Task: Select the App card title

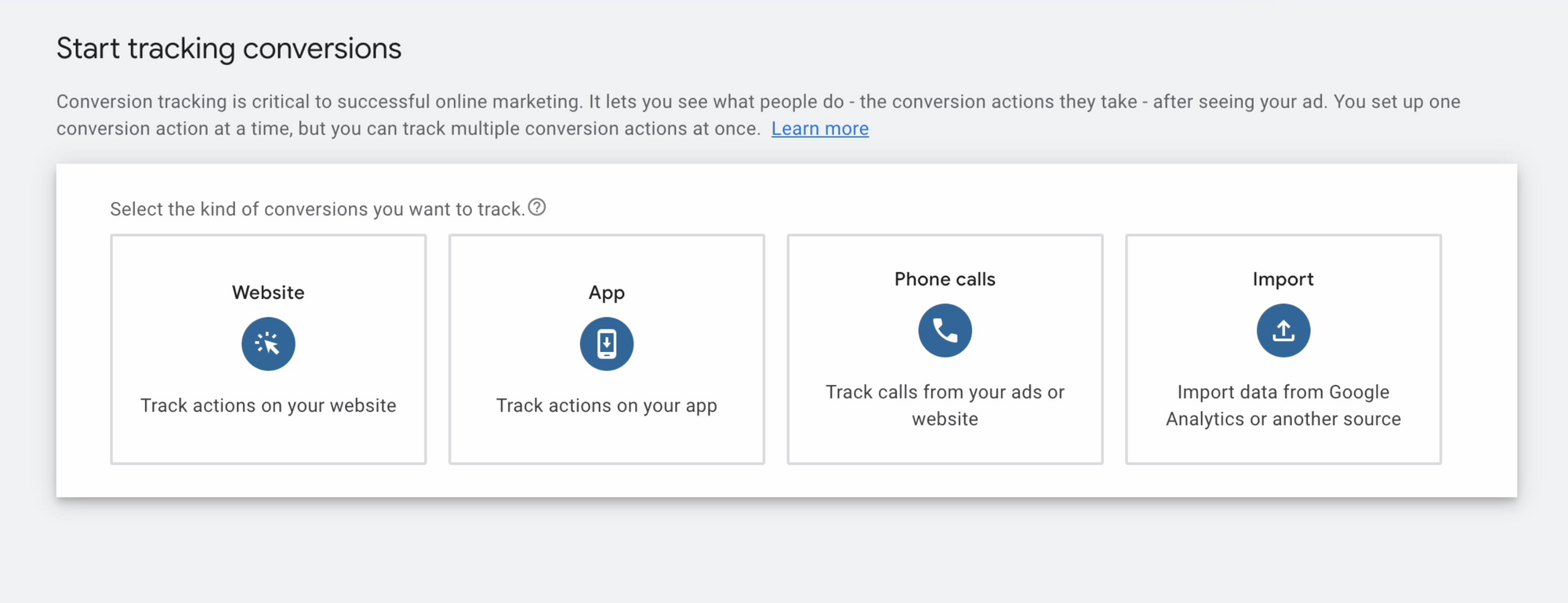Action: pos(607,293)
